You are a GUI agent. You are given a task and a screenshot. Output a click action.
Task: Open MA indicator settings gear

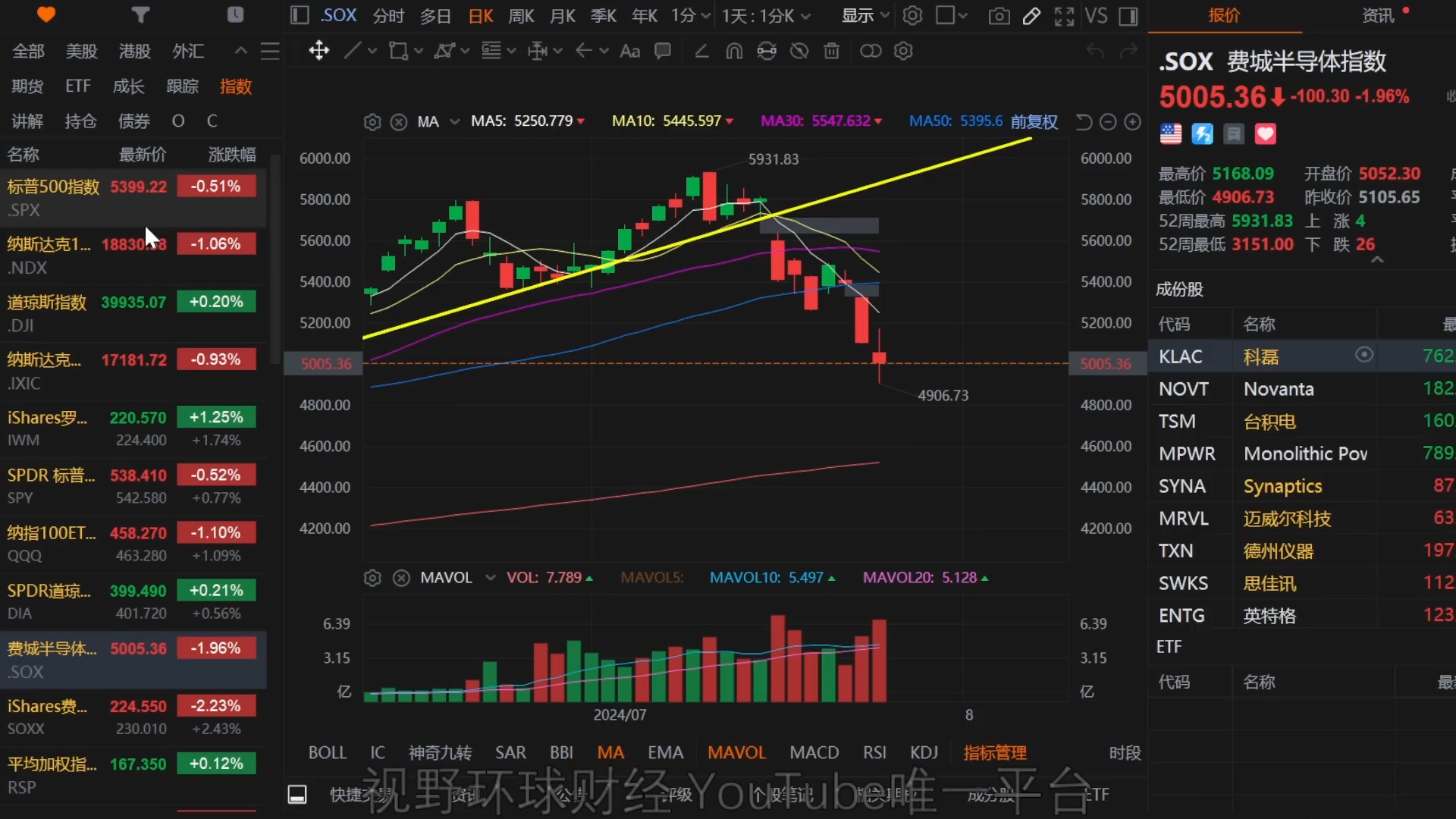[372, 122]
